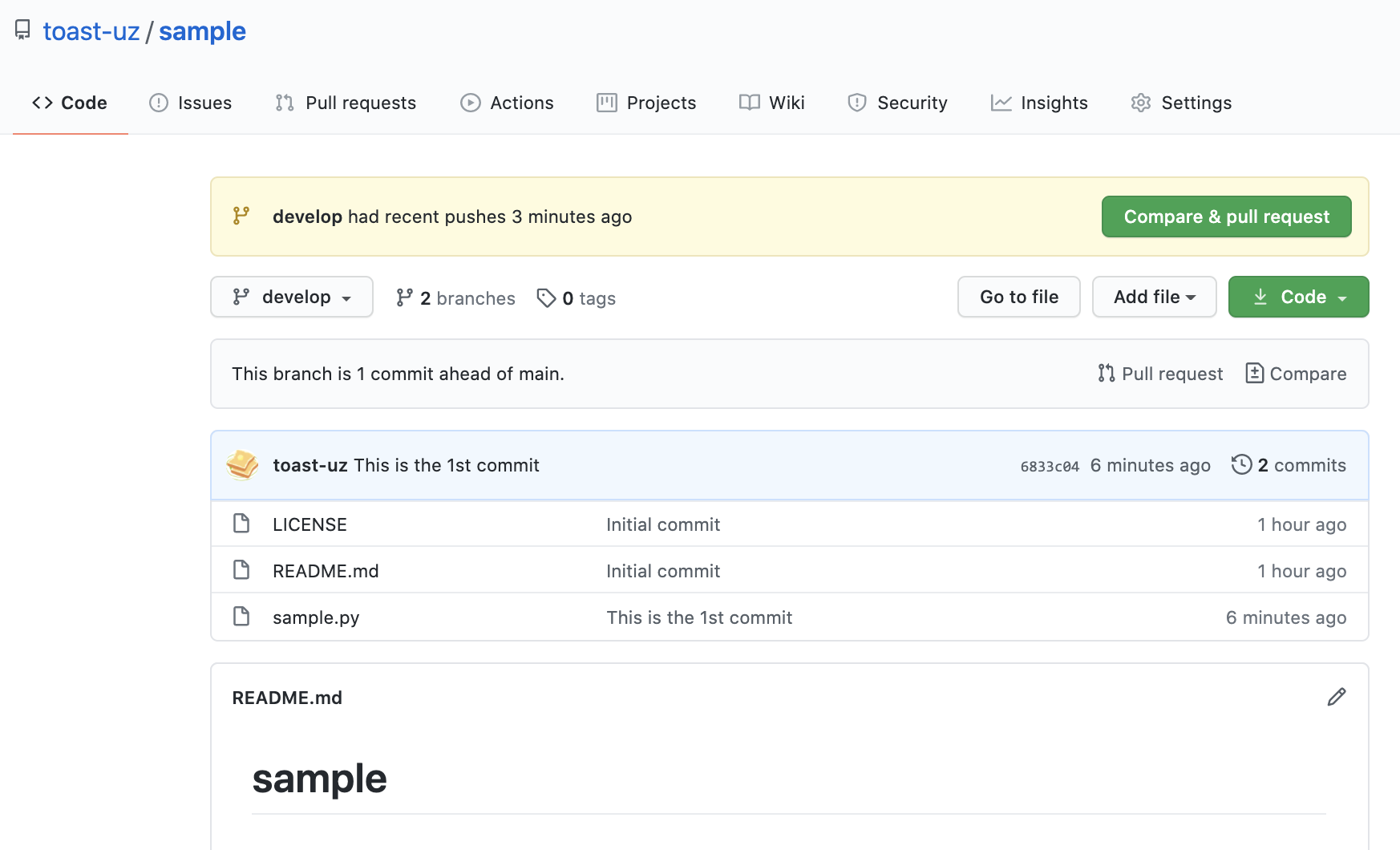Click the pencil icon to edit README.md
The image size is (1400, 850).
[1336, 697]
